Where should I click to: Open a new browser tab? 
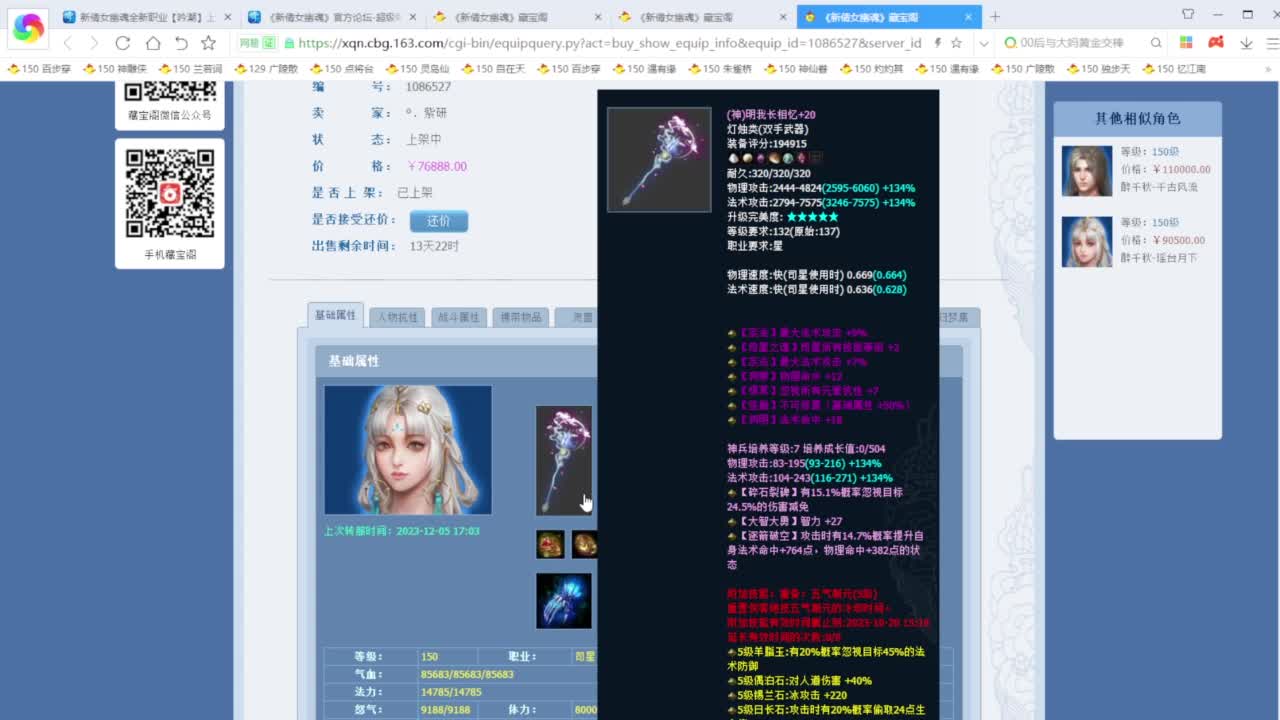(995, 16)
